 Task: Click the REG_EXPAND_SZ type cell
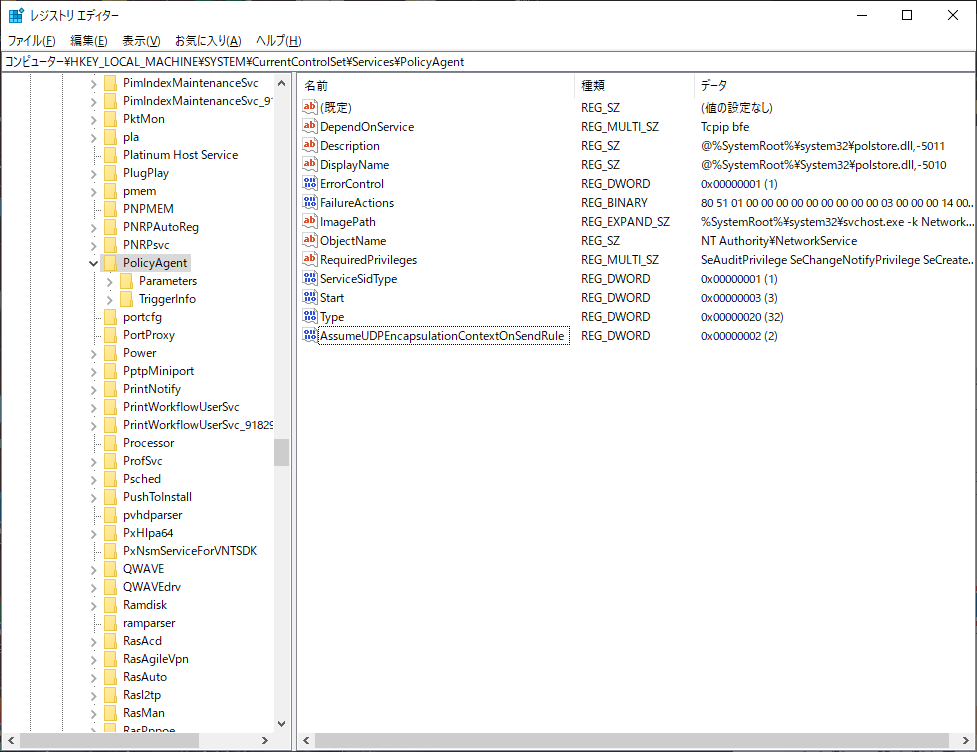pos(625,222)
